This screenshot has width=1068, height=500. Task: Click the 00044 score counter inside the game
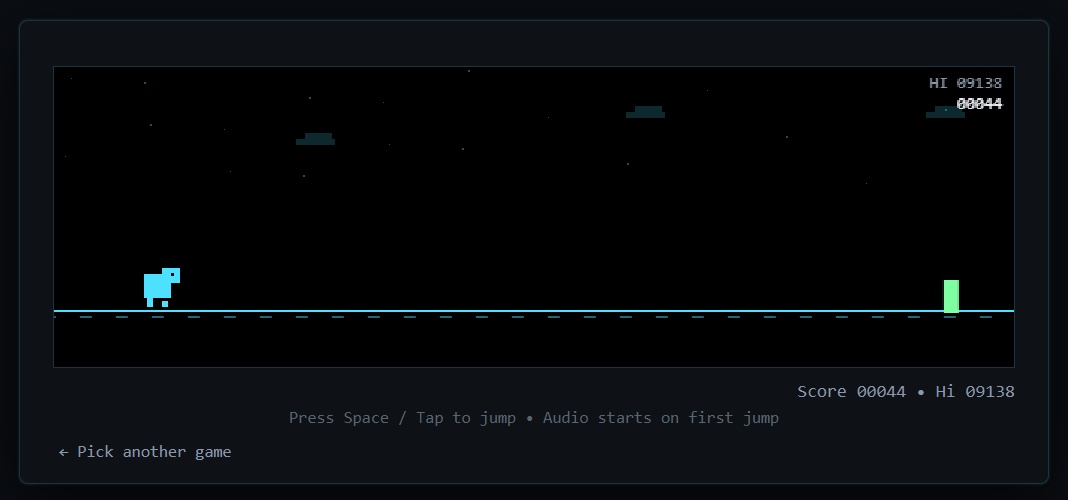979,104
